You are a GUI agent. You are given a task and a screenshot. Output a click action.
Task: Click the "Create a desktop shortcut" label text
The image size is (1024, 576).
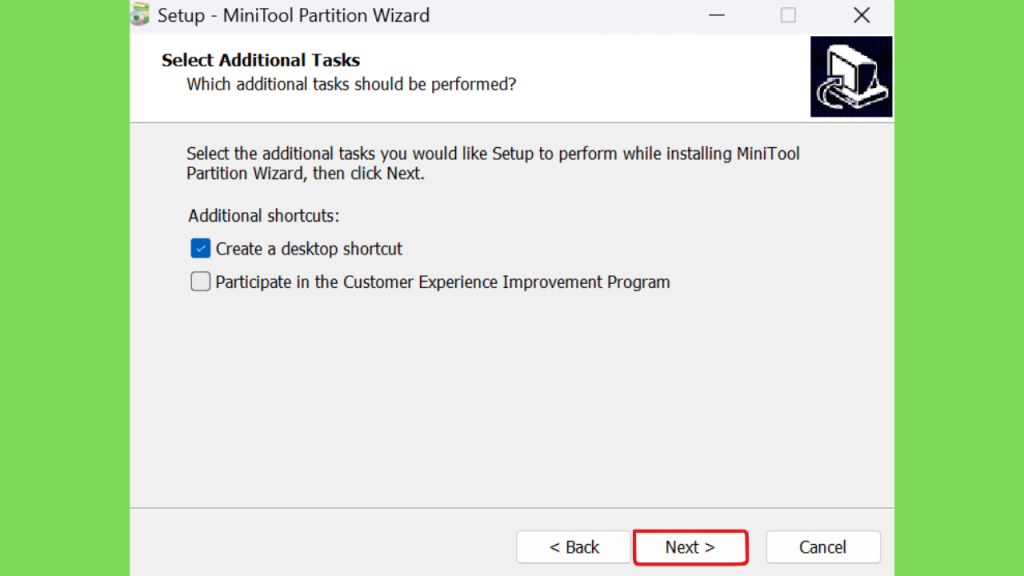(x=309, y=249)
